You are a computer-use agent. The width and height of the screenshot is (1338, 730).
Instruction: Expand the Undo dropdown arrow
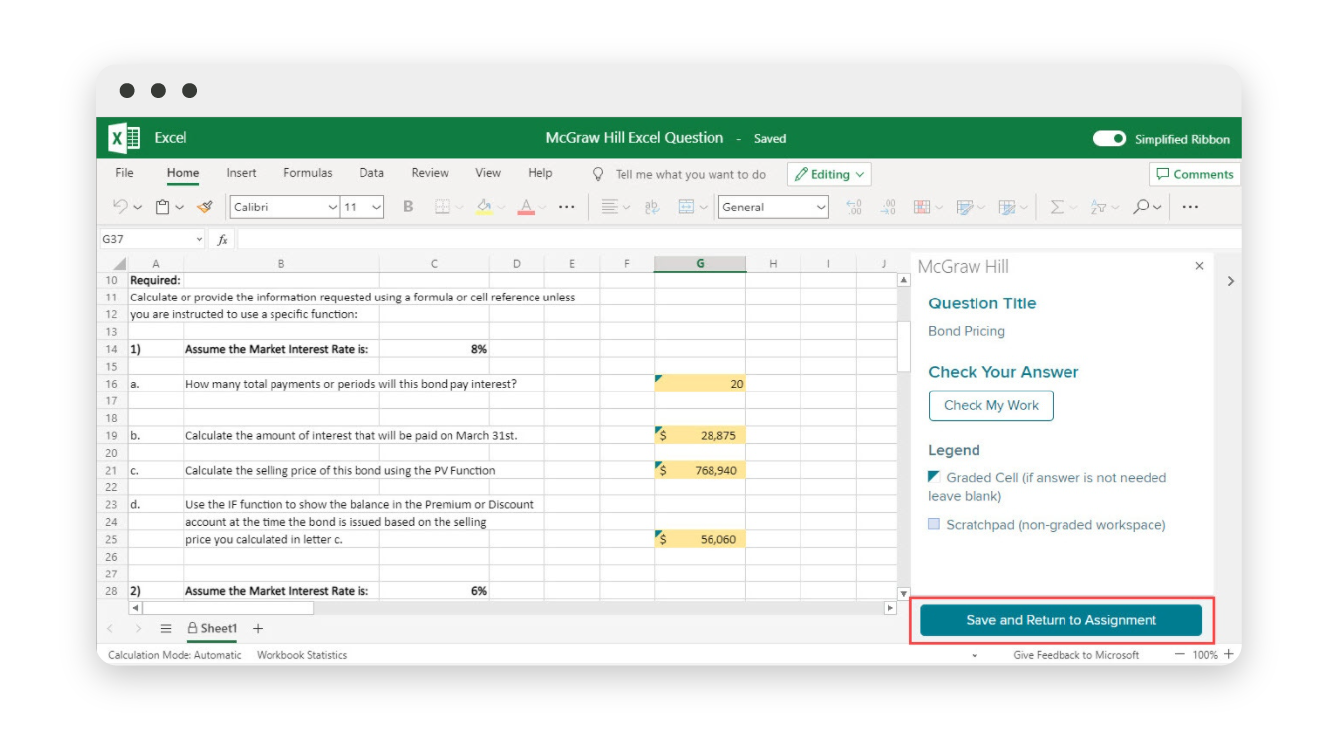[137, 208]
